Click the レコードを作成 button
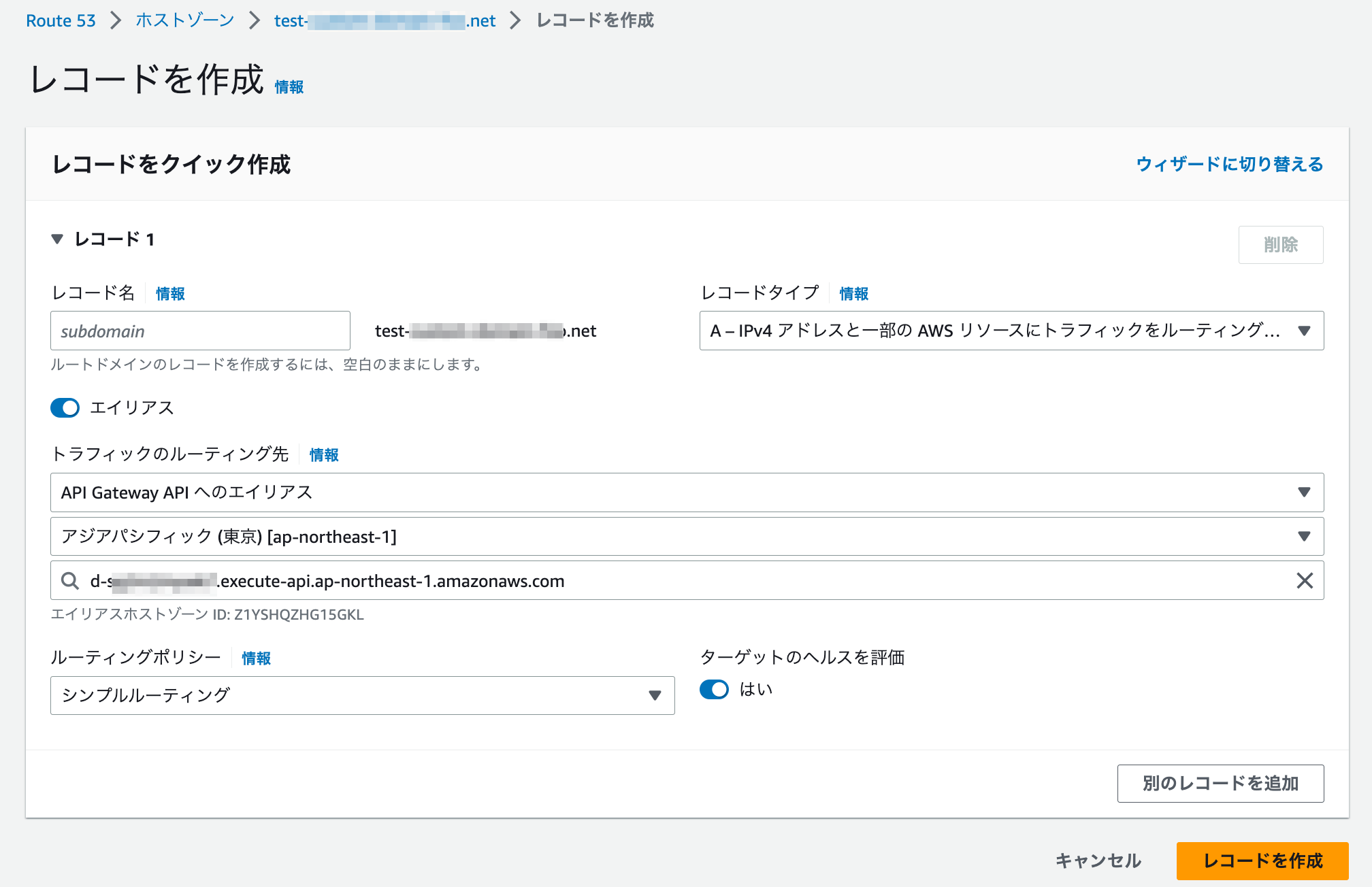1372x887 pixels. 1262,860
